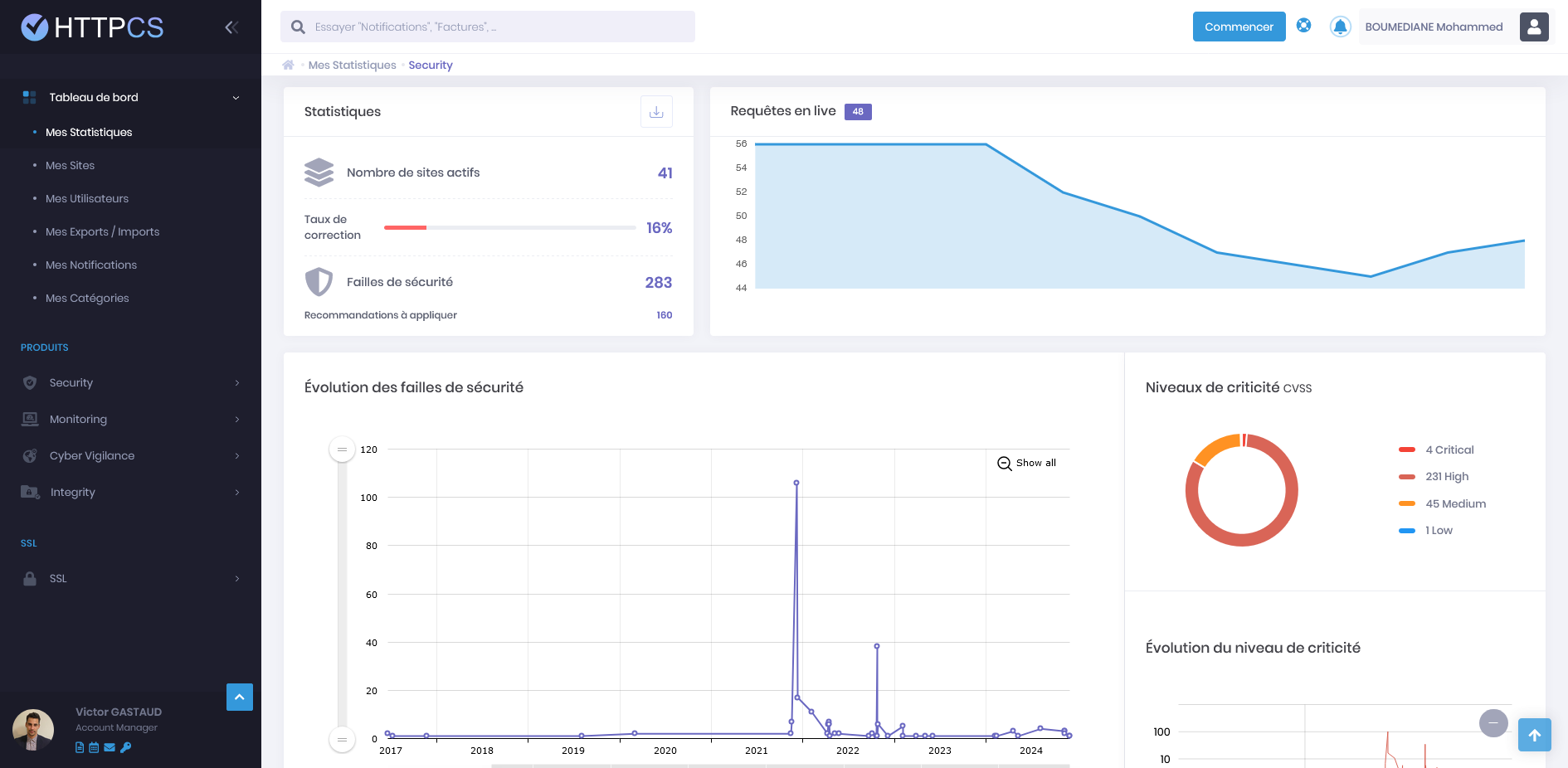Click the Commencer button
The height and width of the screenshot is (768, 1568).
pyautogui.click(x=1239, y=26)
